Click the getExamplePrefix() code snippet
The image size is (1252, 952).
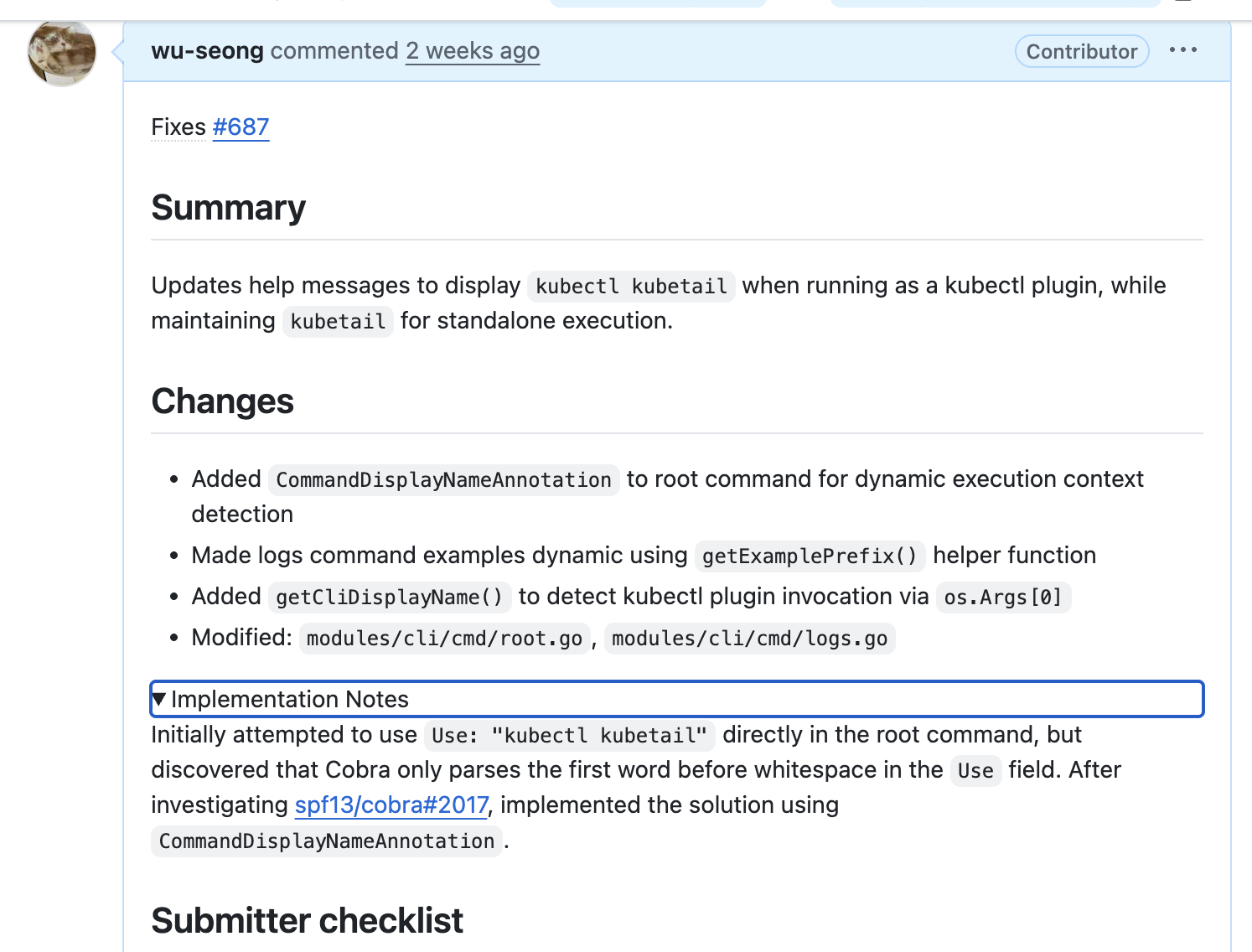(810, 556)
